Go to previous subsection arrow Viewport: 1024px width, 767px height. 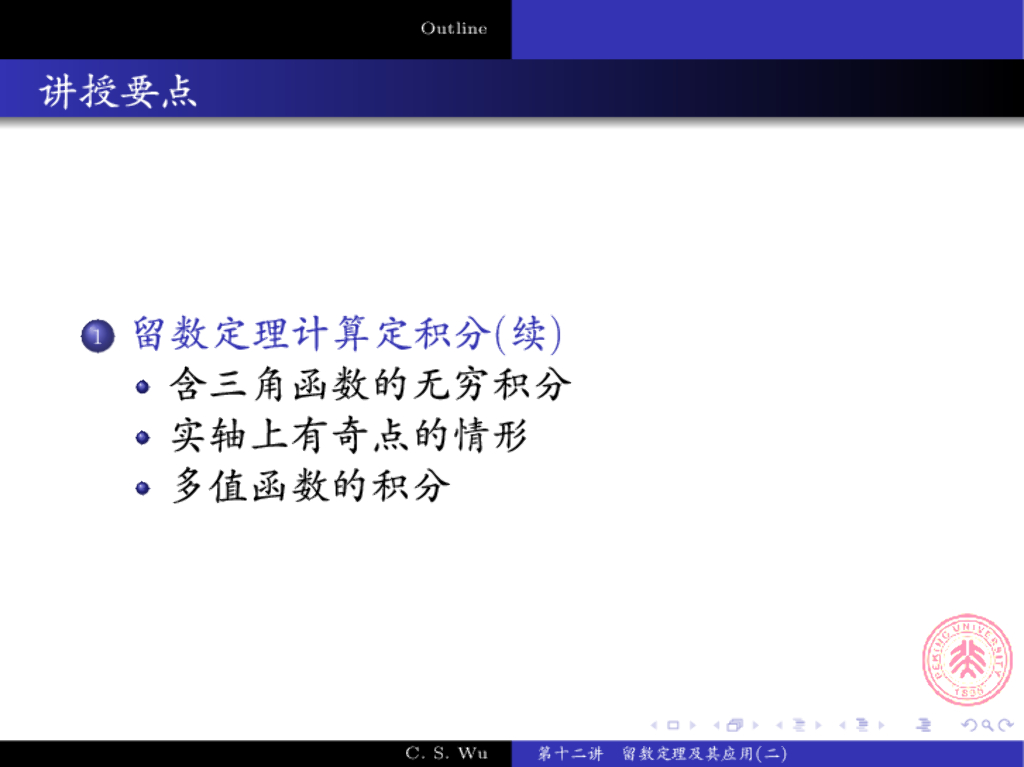pos(779,725)
